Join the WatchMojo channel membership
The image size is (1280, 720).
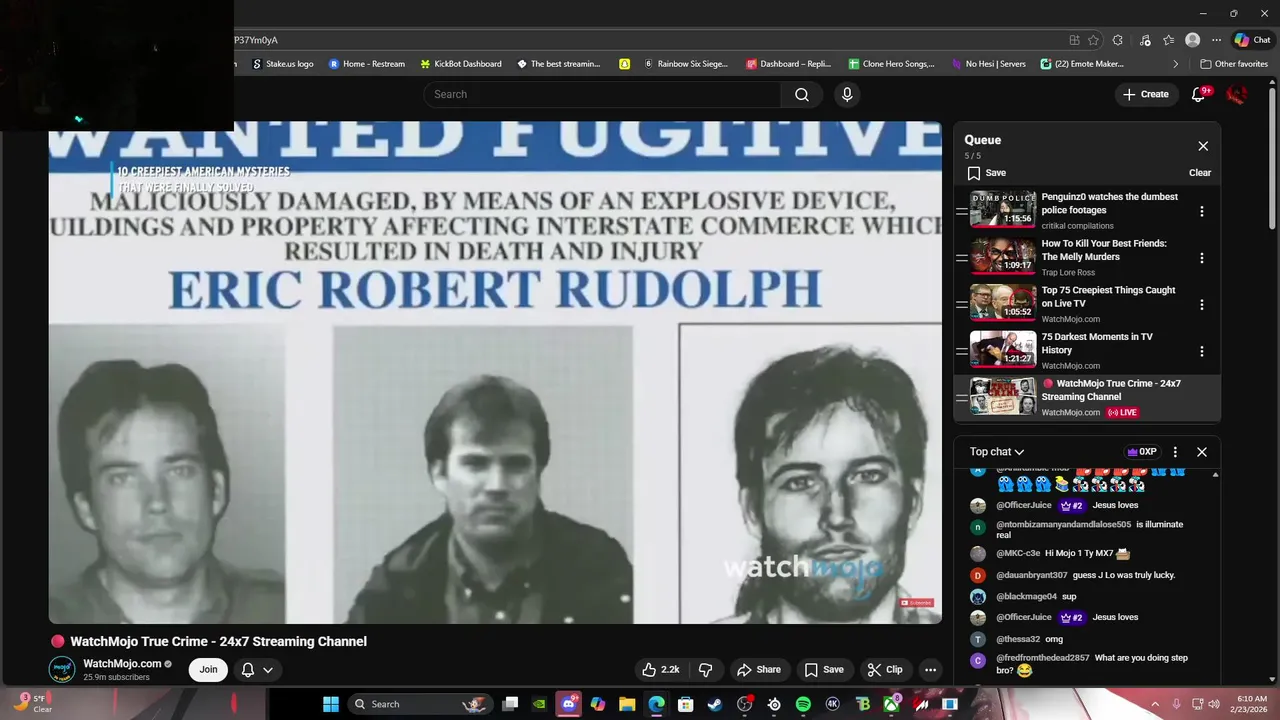pos(208,670)
